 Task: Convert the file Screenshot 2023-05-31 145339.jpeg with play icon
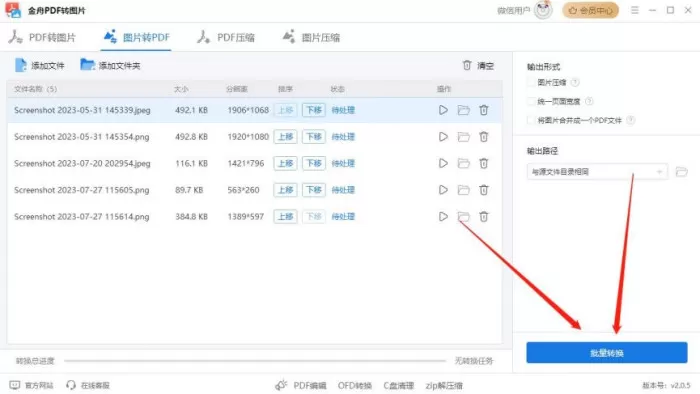(x=443, y=110)
